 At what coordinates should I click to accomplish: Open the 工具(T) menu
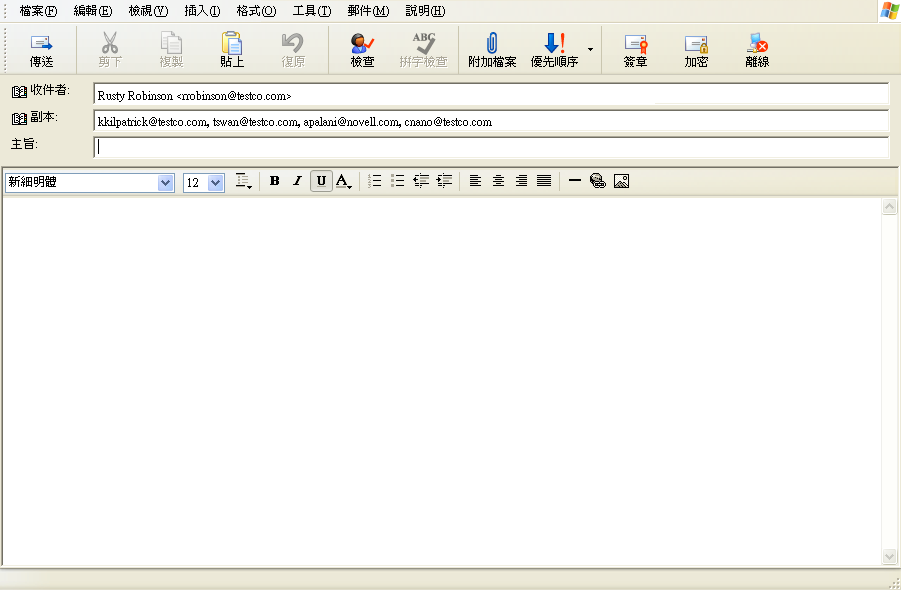coord(312,11)
